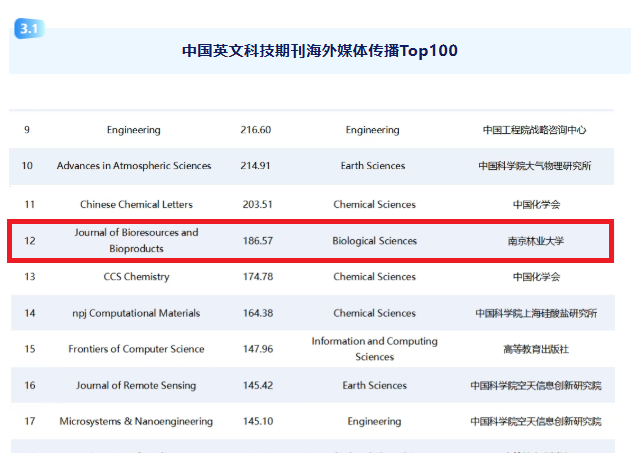
Task: Click the score value 216.60
Action: coord(256,130)
